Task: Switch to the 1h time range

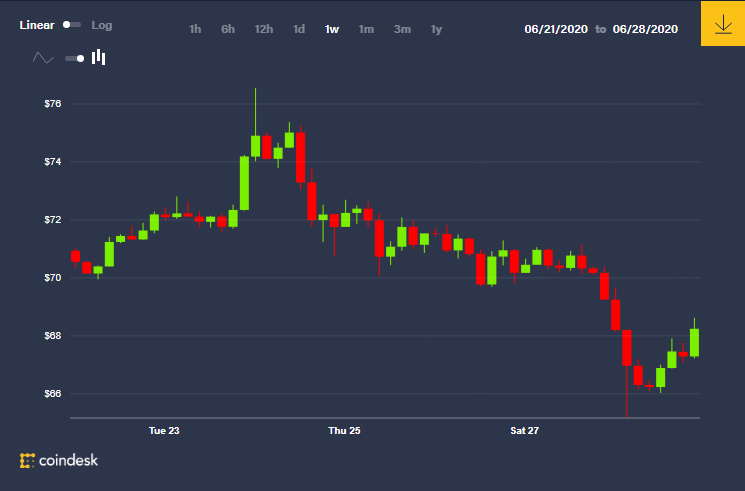Action: (x=195, y=29)
